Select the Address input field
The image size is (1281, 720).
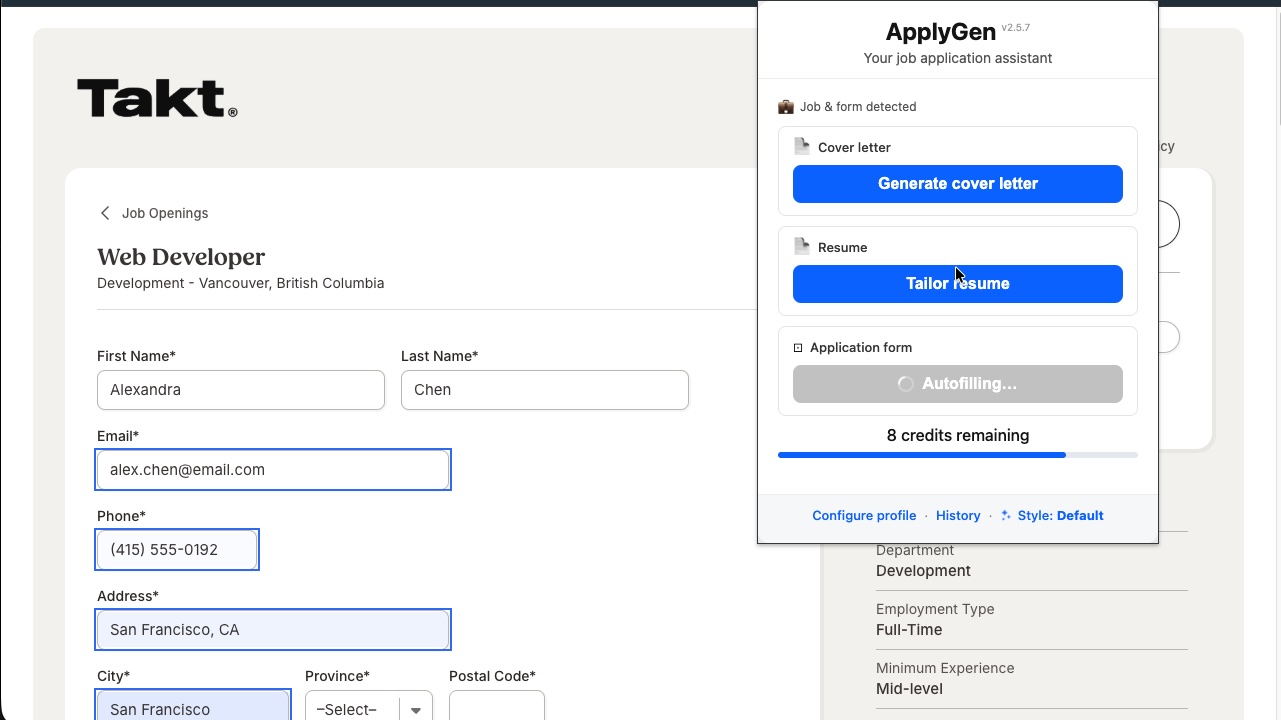273,630
